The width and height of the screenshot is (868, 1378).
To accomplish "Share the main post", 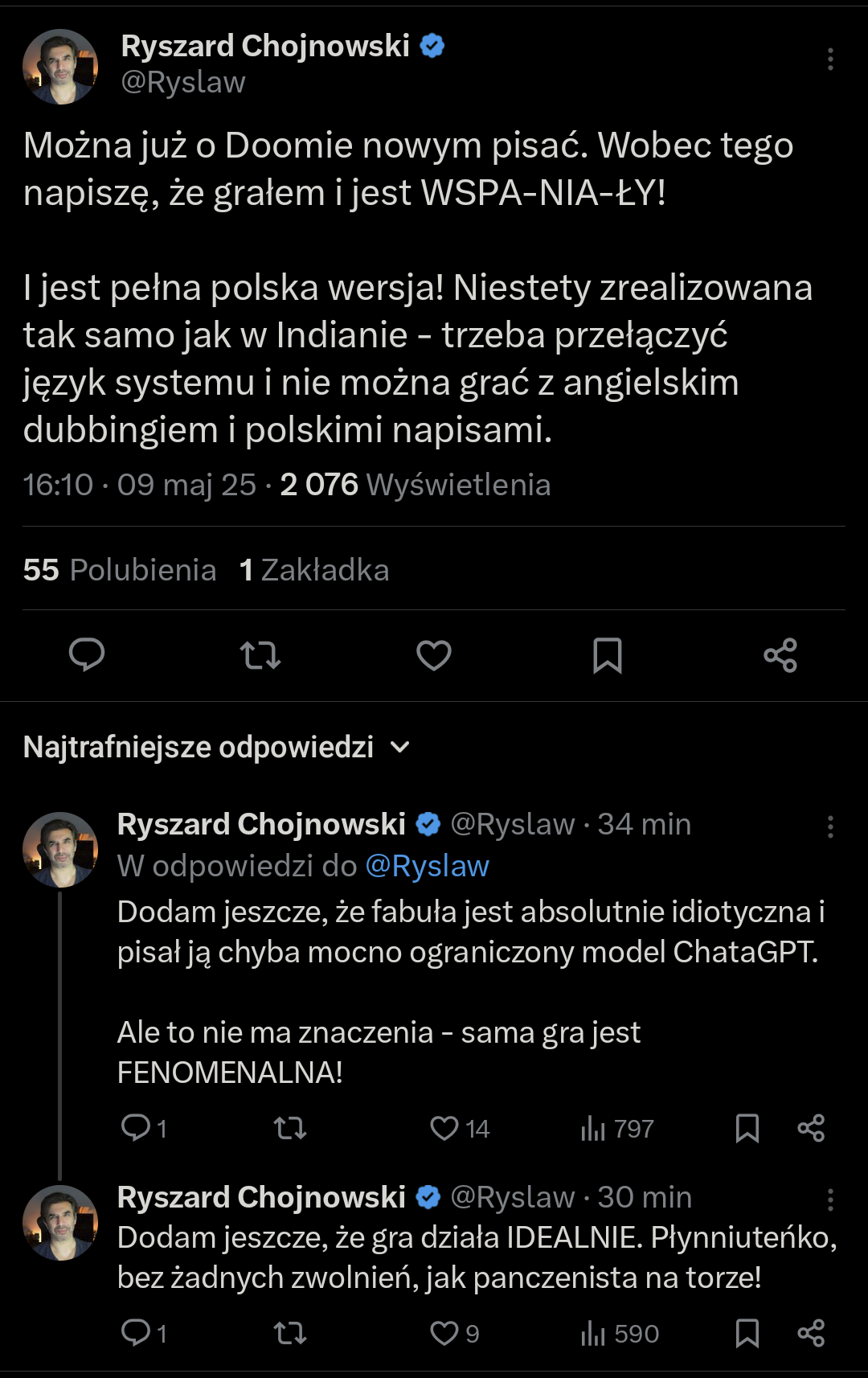I will click(x=780, y=655).
